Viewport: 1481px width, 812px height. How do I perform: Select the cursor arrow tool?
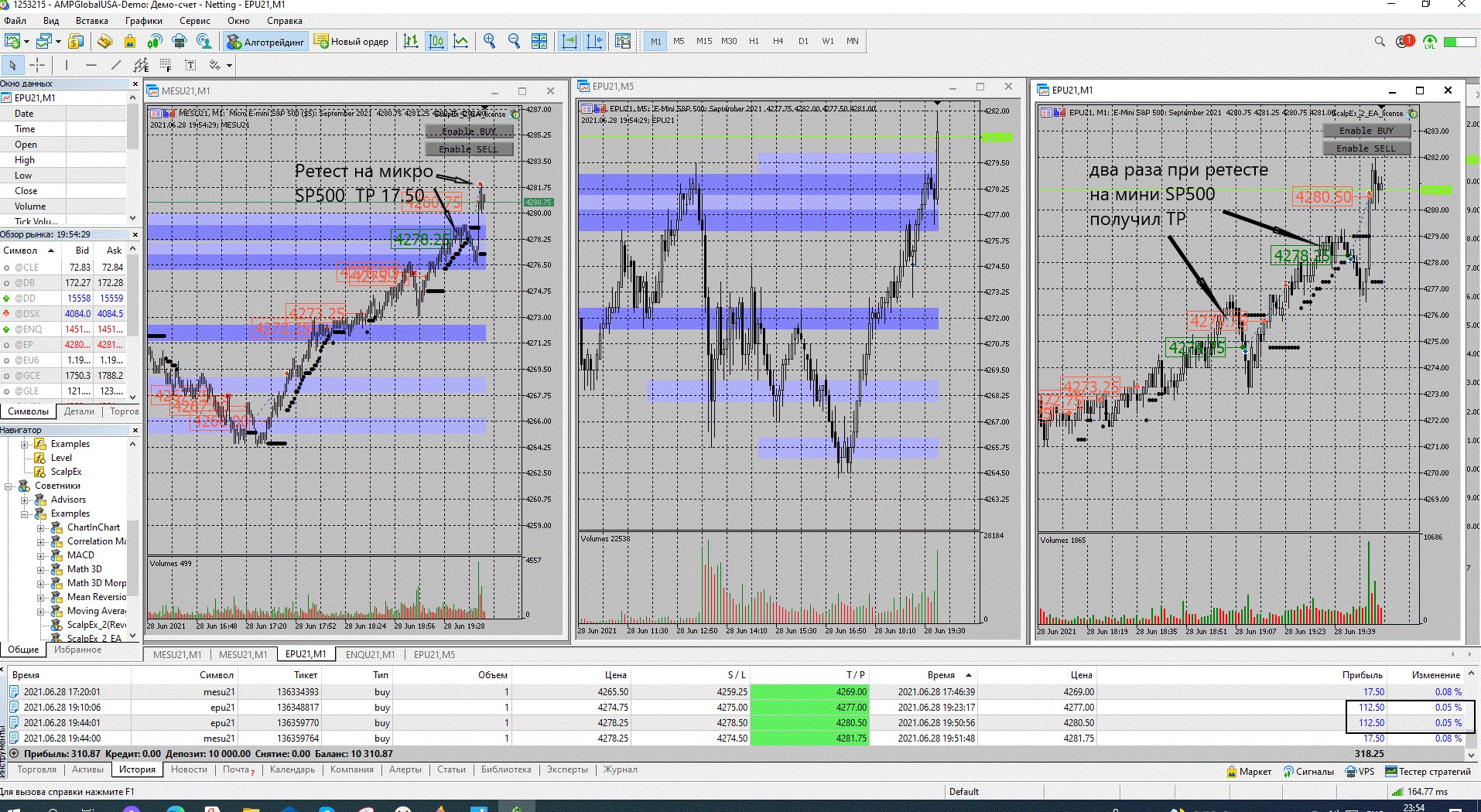tap(12, 65)
